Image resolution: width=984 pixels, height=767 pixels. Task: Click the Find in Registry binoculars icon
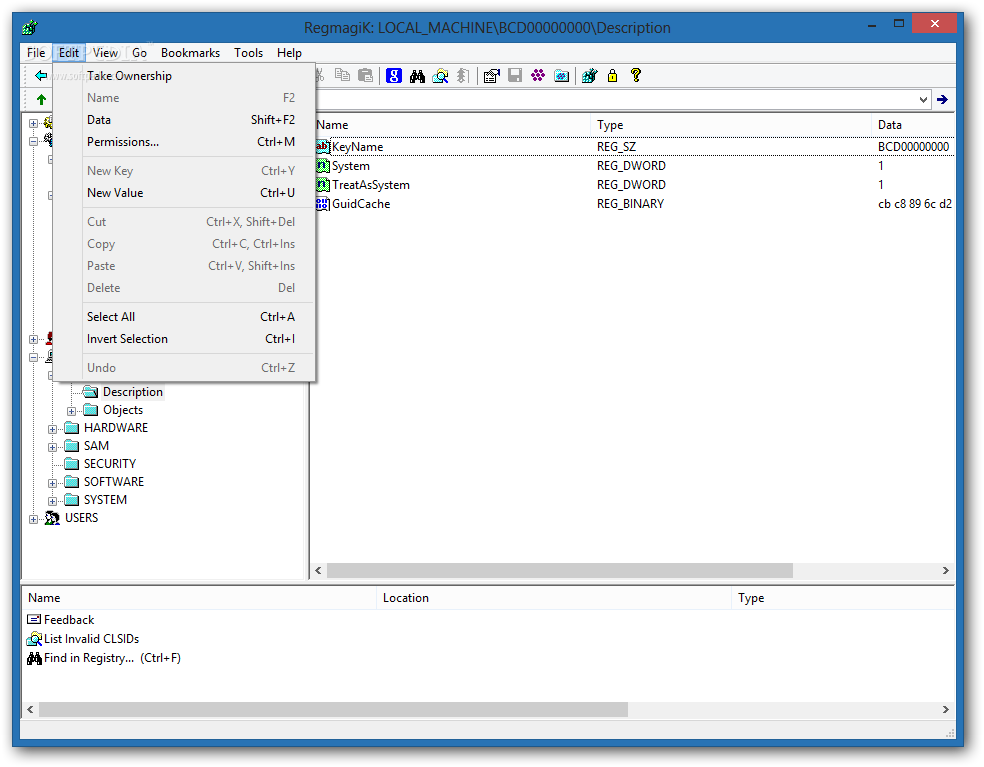pos(34,658)
